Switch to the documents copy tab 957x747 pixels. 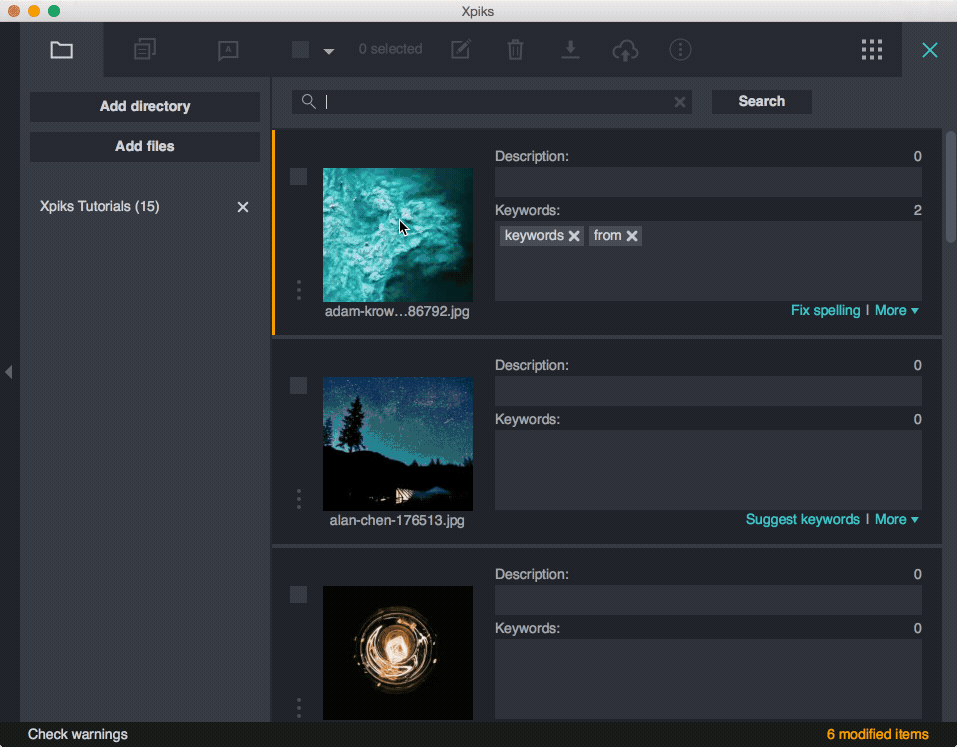[145, 50]
